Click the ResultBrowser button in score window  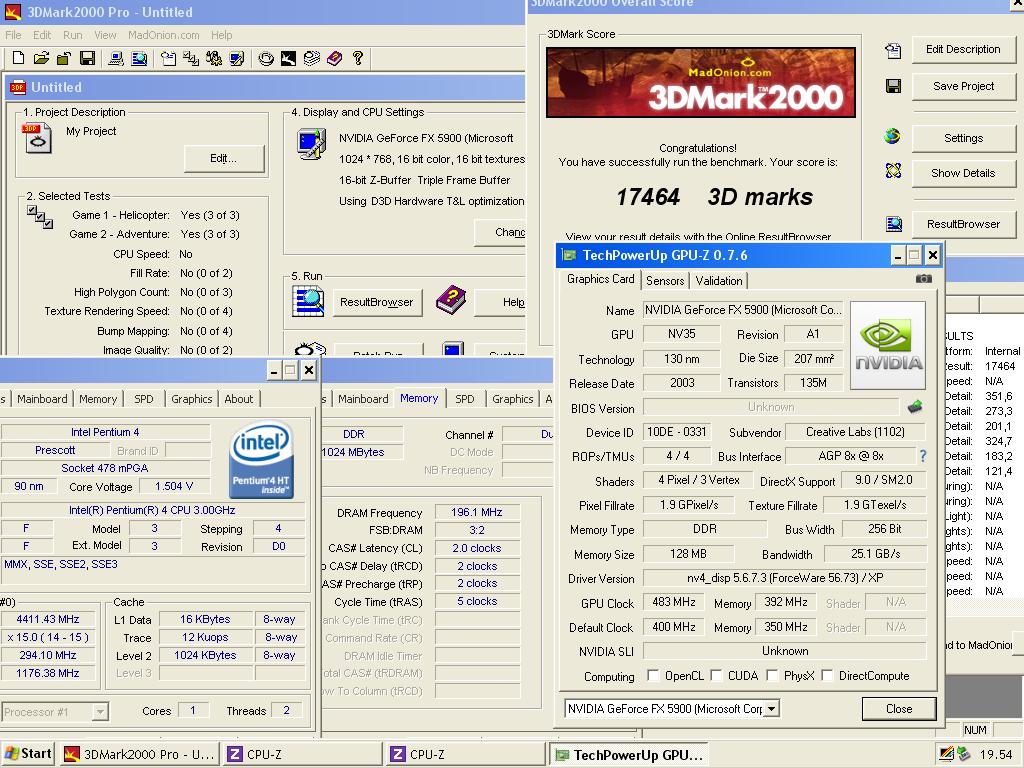tap(963, 224)
